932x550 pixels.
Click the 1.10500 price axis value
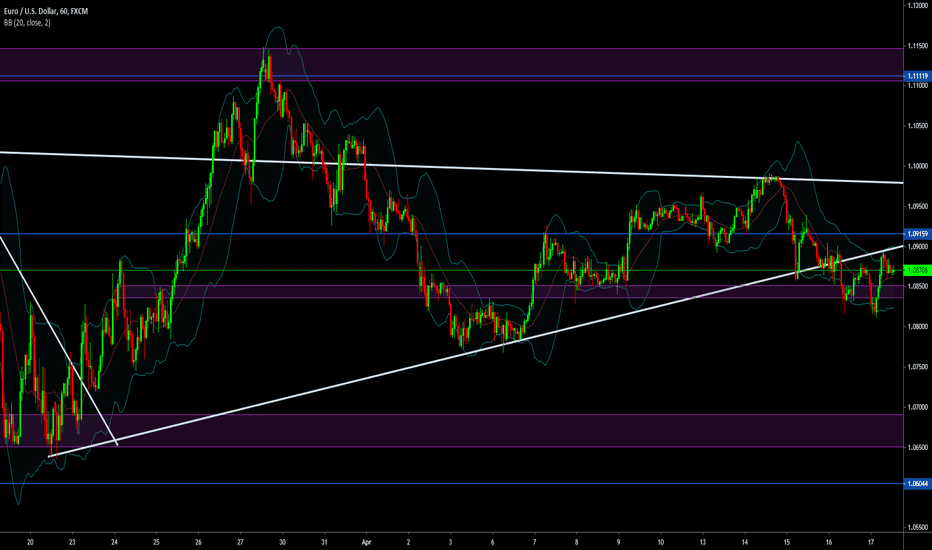(918, 126)
